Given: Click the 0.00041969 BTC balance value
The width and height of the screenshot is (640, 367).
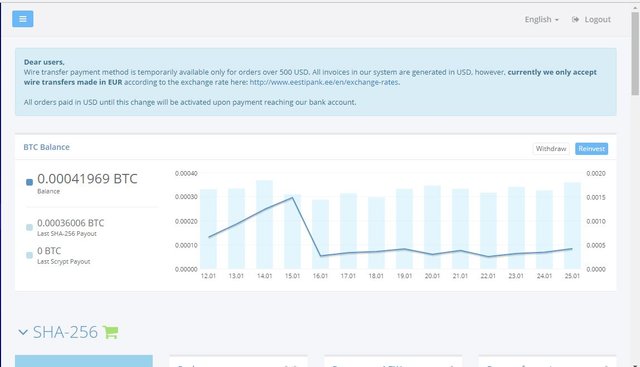Looking at the screenshot, I should (87, 179).
